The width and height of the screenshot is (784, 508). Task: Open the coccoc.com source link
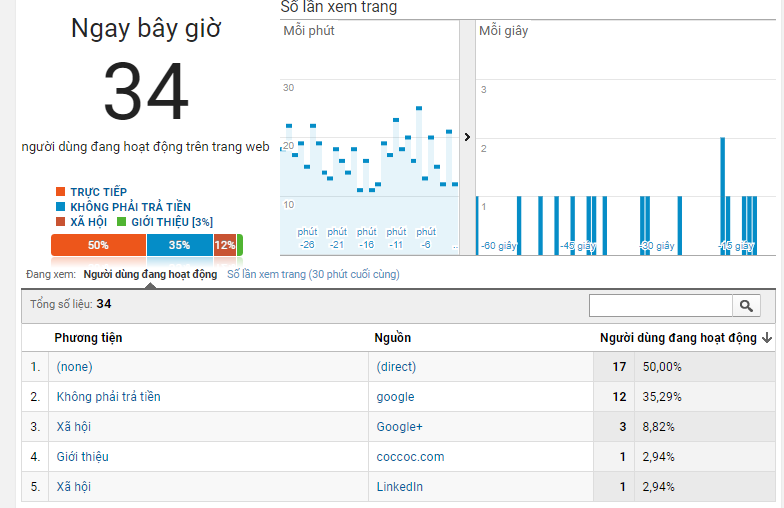coord(410,456)
